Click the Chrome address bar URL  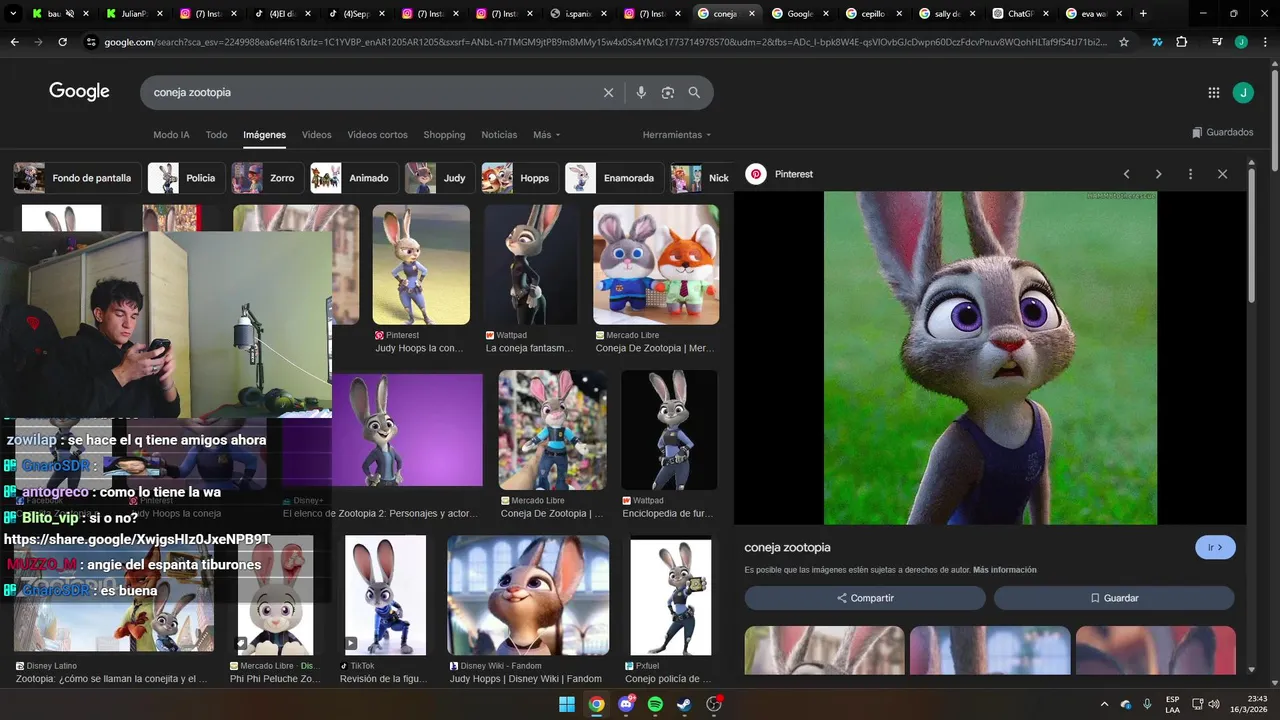pos(604,42)
